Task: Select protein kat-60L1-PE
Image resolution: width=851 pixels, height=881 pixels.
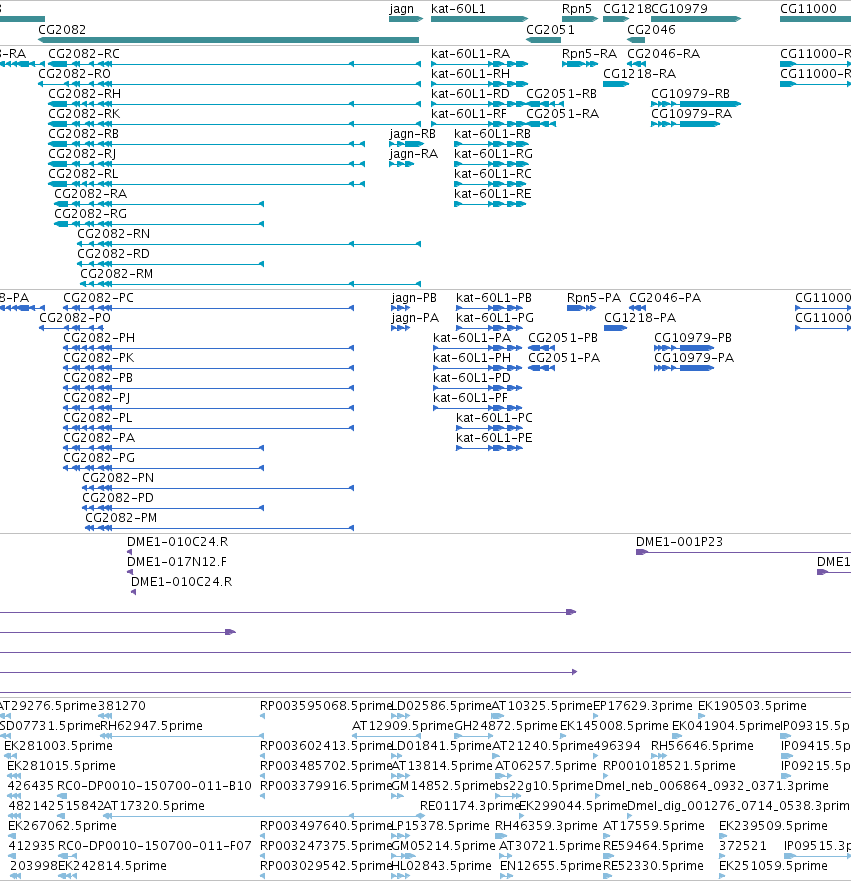Action: point(494,438)
